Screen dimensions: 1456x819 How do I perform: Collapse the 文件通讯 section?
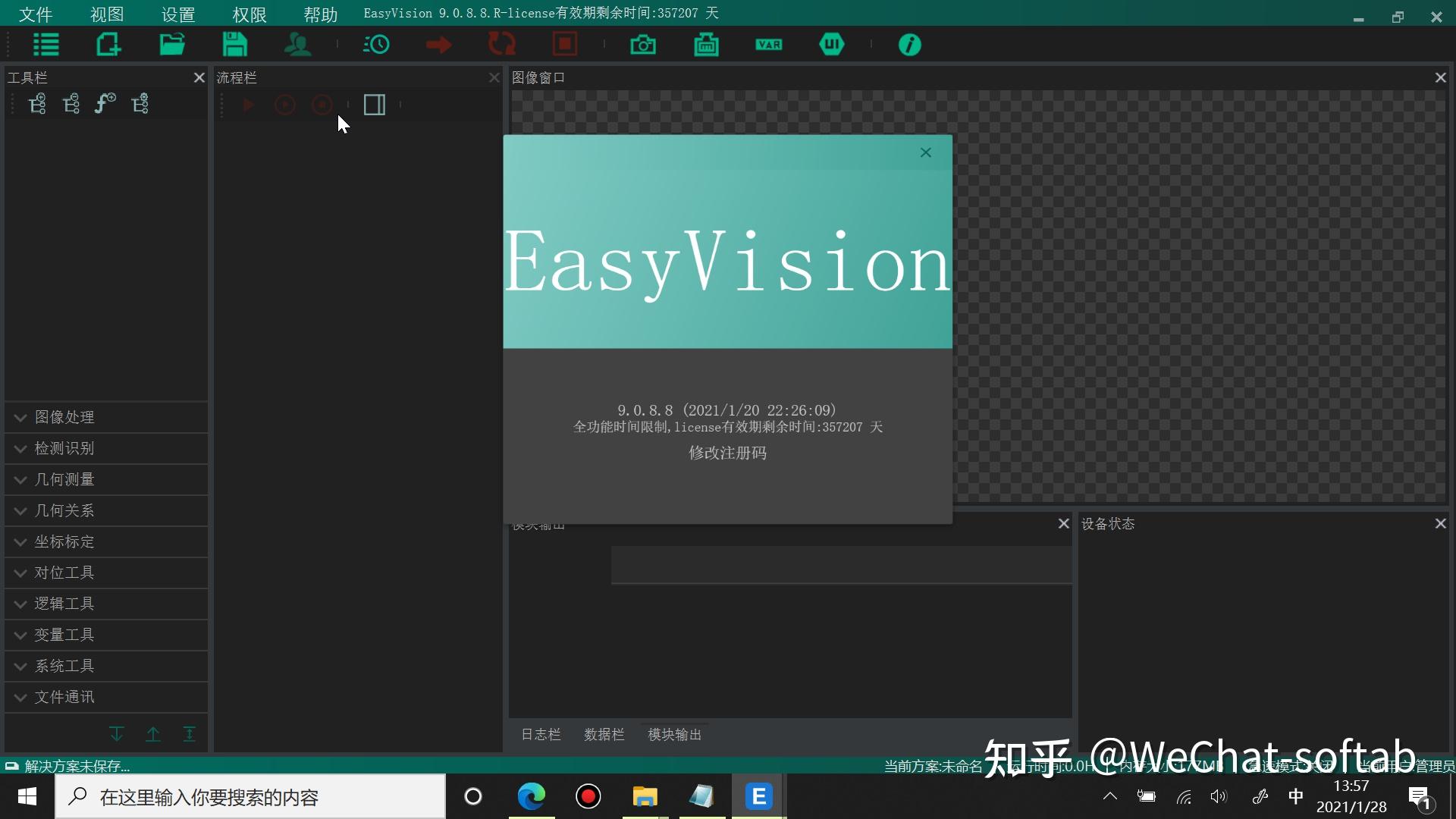(63, 697)
